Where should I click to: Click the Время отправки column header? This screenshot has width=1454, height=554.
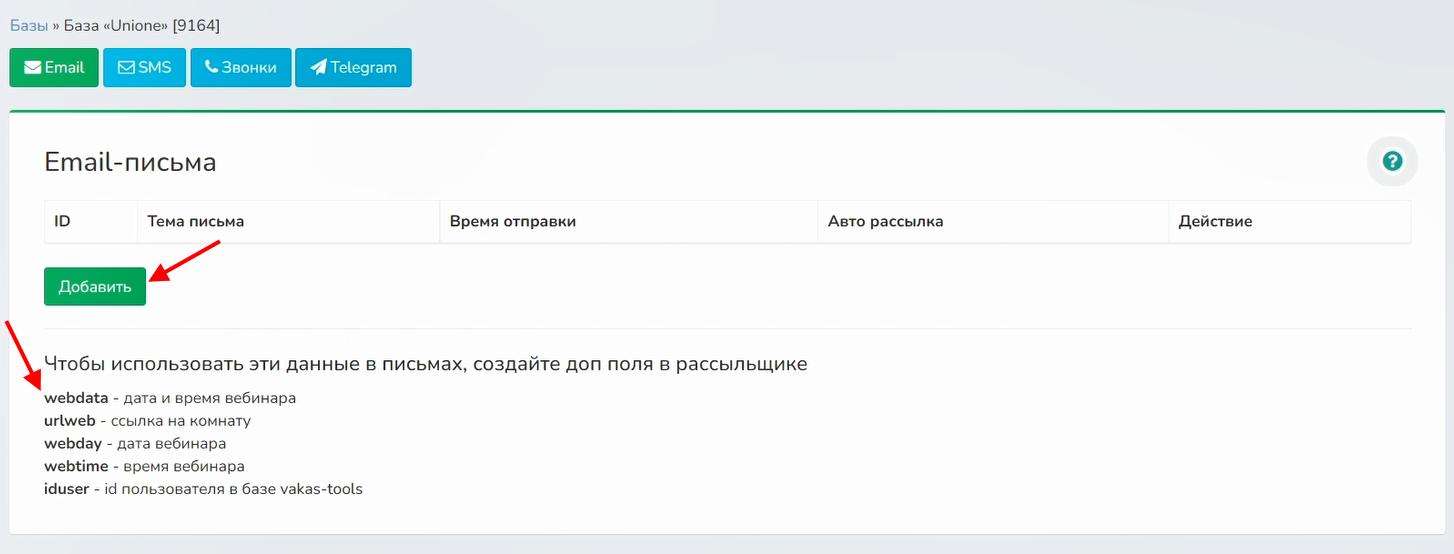(512, 221)
